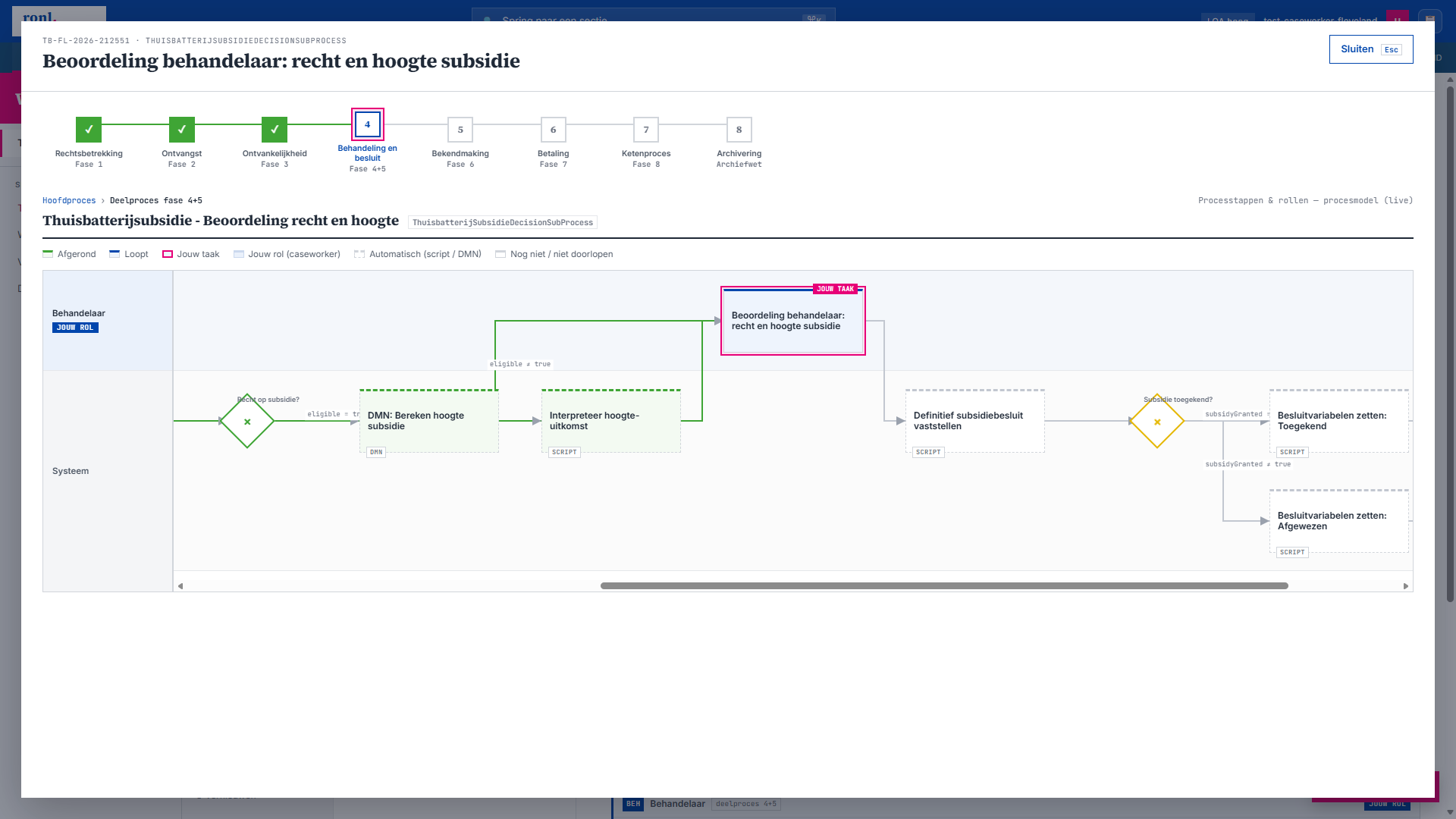Click the 'JOUW ROL' badge under Behandelaar
This screenshot has height=819, width=1456.
(75, 328)
